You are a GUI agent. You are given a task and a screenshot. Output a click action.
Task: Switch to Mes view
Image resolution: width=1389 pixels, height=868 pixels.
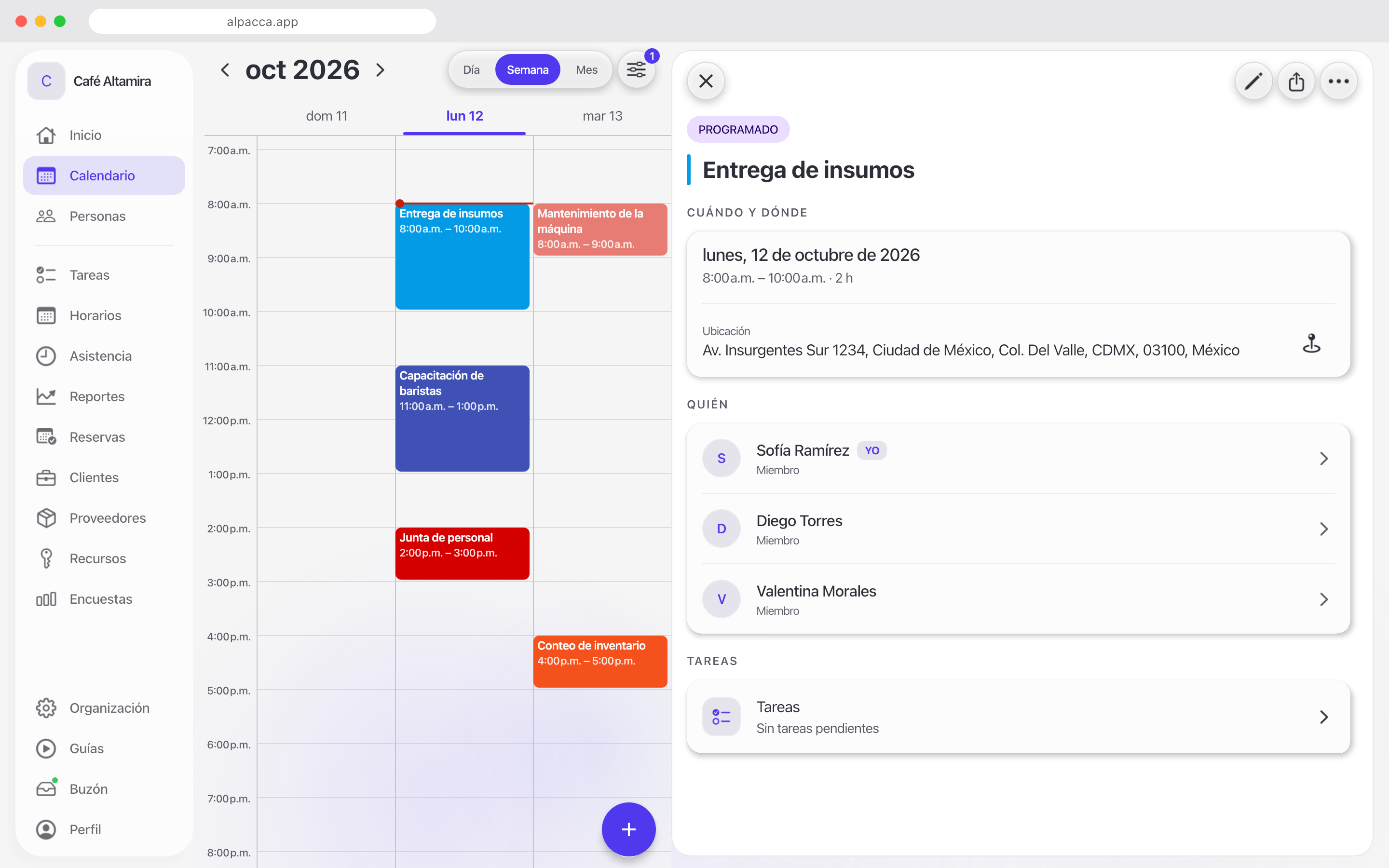point(586,69)
